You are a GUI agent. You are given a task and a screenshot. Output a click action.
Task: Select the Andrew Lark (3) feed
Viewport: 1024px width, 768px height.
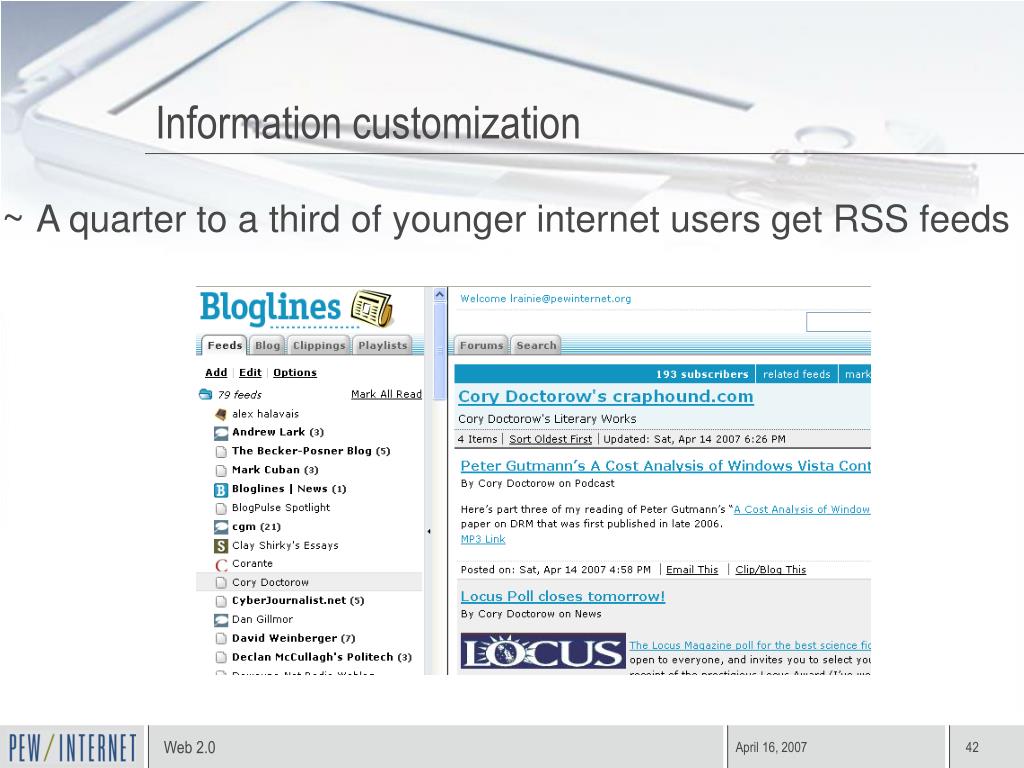[x=278, y=432]
